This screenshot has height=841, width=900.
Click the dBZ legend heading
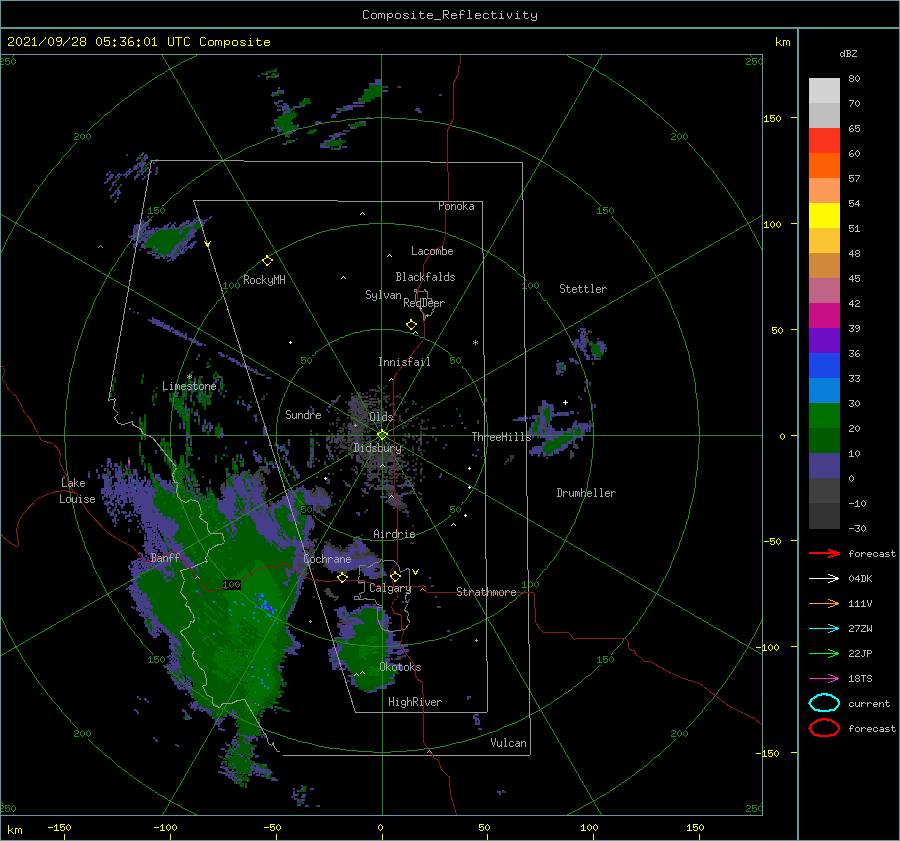pyautogui.click(x=848, y=53)
